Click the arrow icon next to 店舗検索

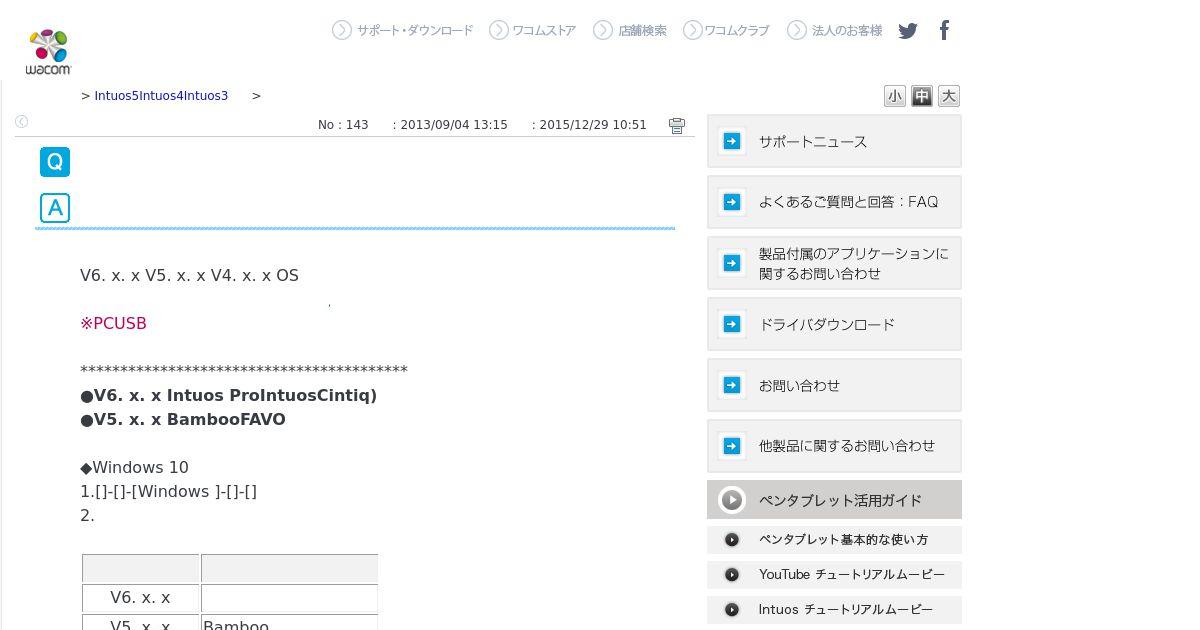coord(603,30)
